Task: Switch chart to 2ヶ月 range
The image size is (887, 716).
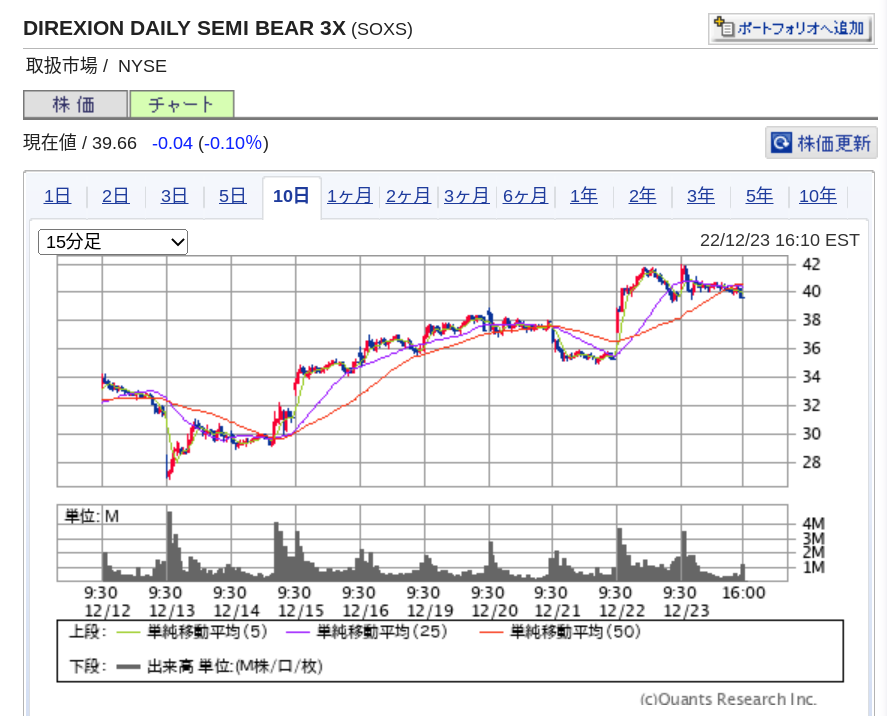Action: [408, 196]
